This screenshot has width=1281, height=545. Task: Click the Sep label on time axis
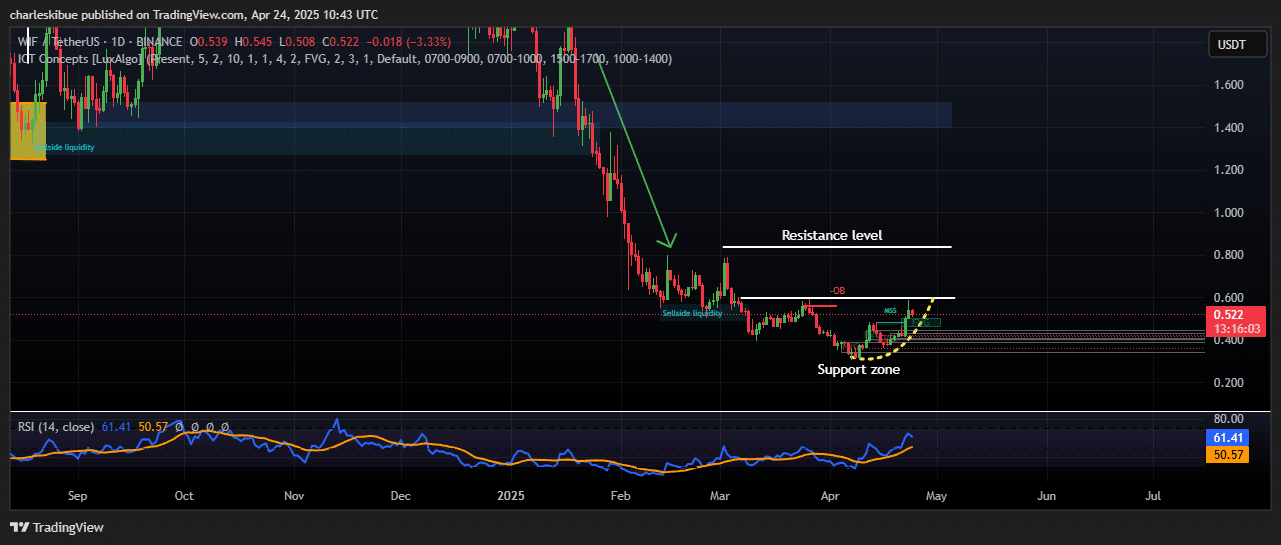[78, 495]
